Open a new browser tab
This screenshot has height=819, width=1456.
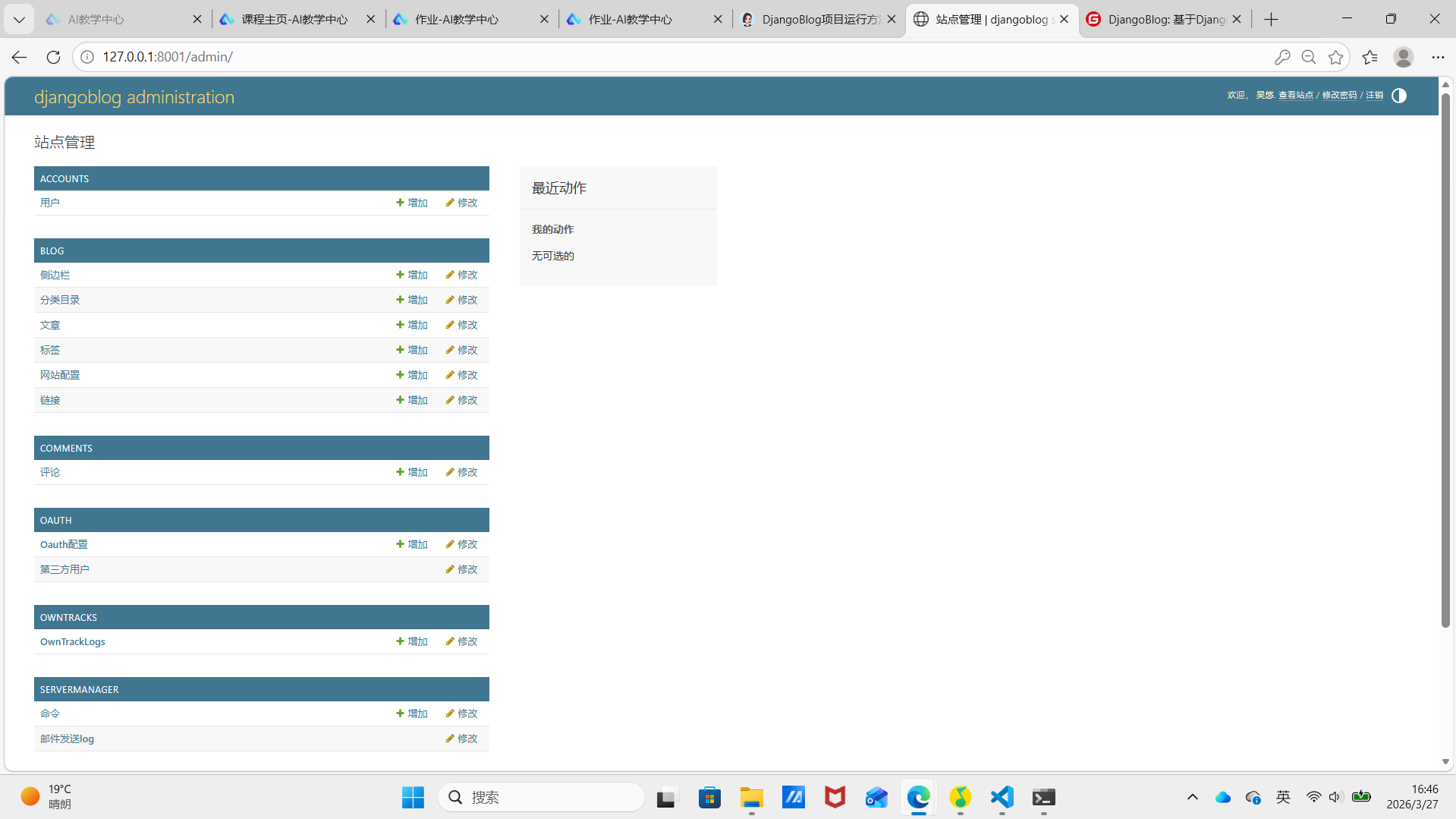(1272, 19)
